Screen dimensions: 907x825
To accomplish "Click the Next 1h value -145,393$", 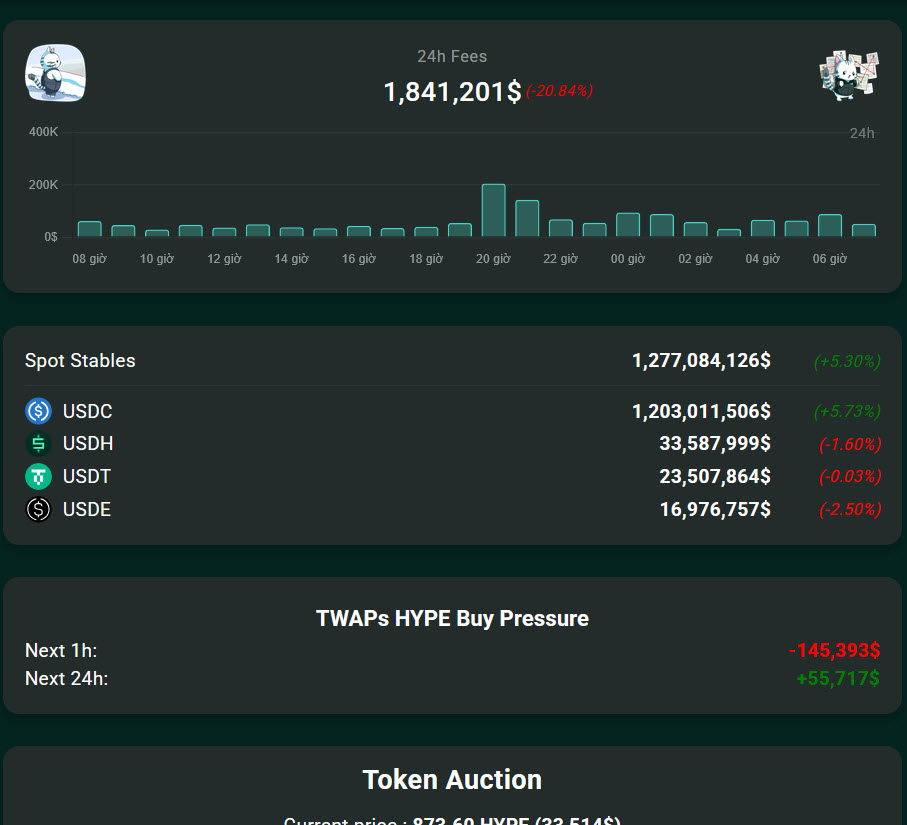I will click(834, 651).
